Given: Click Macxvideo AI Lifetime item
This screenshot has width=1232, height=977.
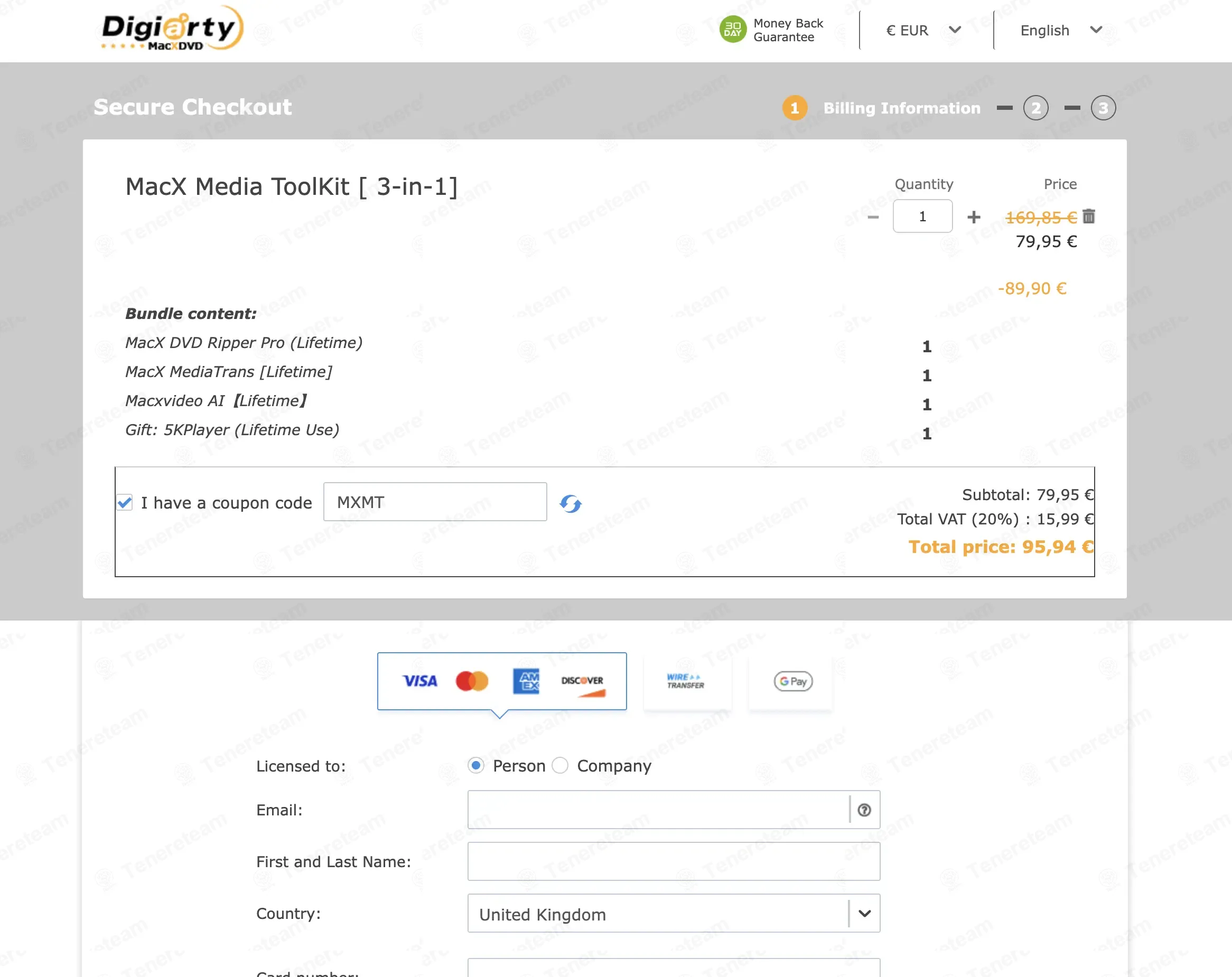Looking at the screenshot, I should (x=216, y=401).
